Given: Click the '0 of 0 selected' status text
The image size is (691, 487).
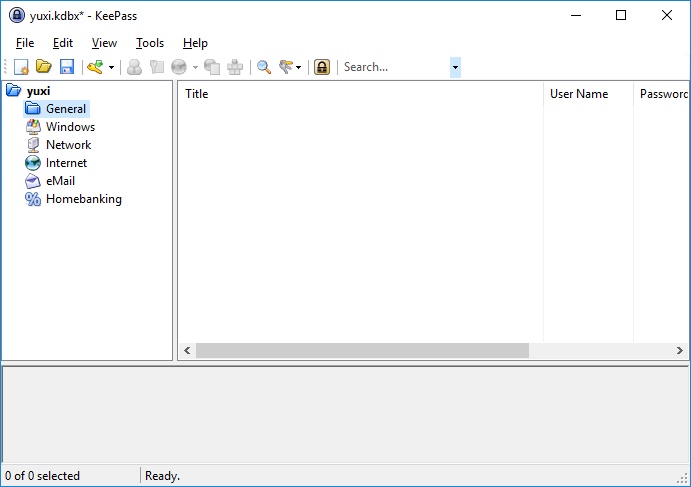Looking at the screenshot, I should point(42,476).
